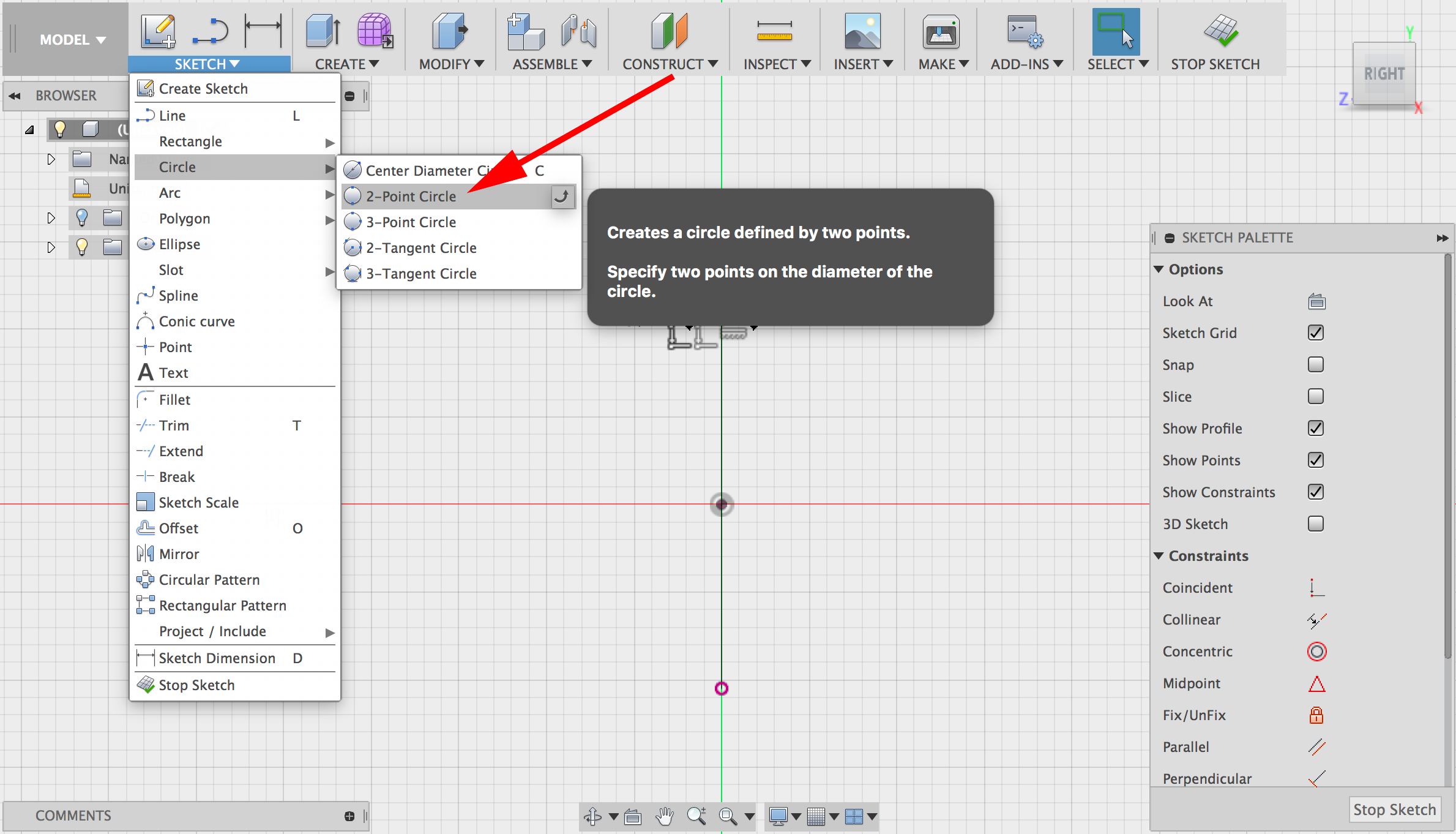This screenshot has height=834, width=1456.
Task: Apply the Collinear constraint icon
Action: 1316,620
